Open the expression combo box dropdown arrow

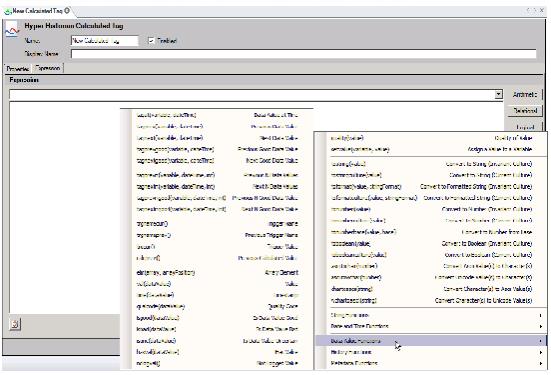click(x=498, y=94)
